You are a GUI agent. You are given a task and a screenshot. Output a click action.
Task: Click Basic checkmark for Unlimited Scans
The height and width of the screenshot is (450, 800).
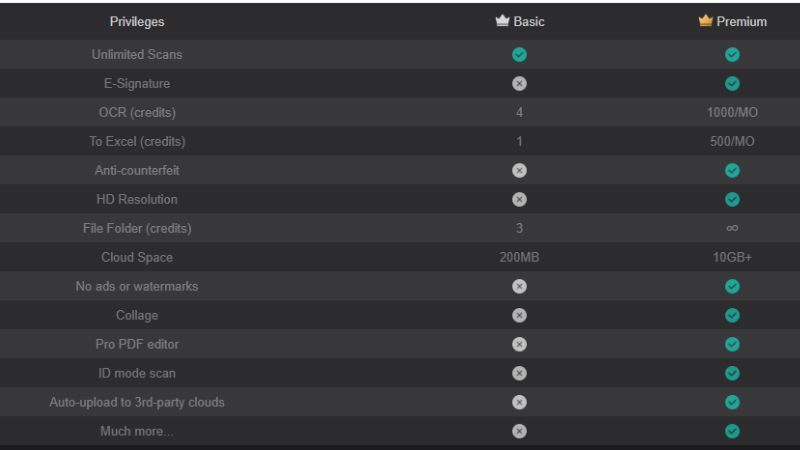pos(519,54)
